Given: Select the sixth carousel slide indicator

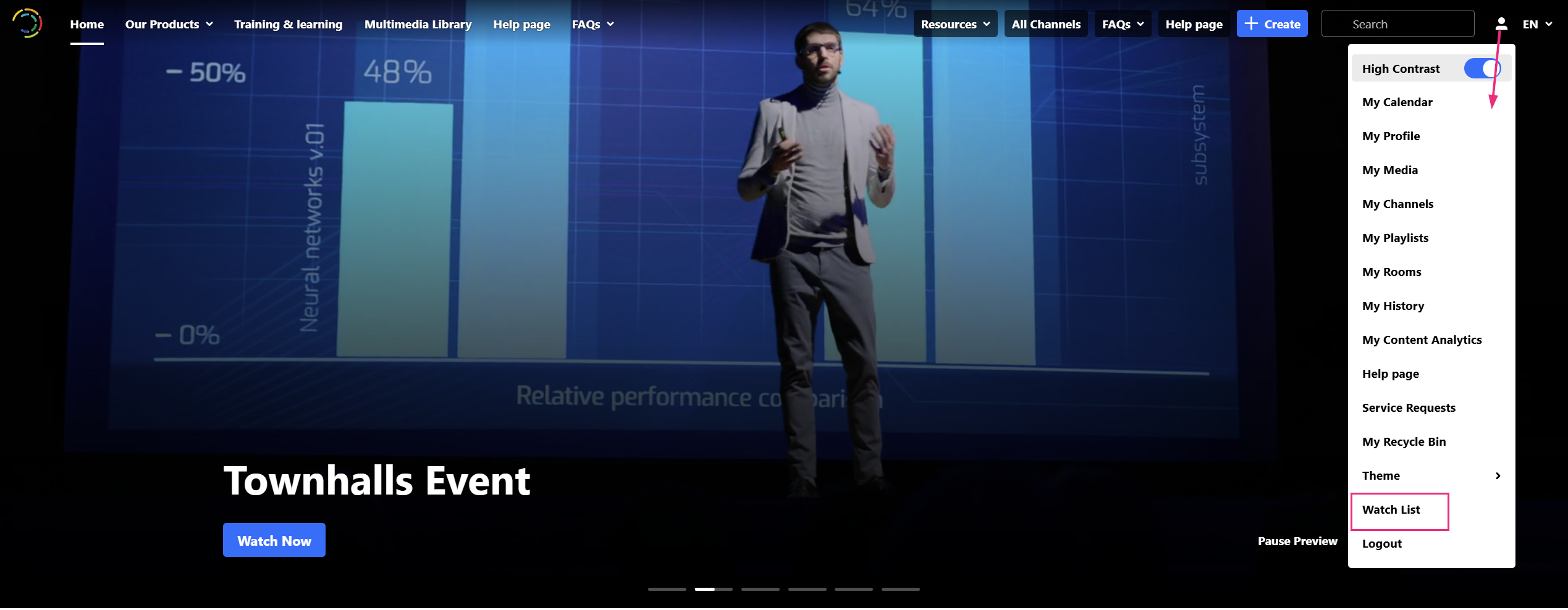Looking at the screenshot, I should pos(901,590).
